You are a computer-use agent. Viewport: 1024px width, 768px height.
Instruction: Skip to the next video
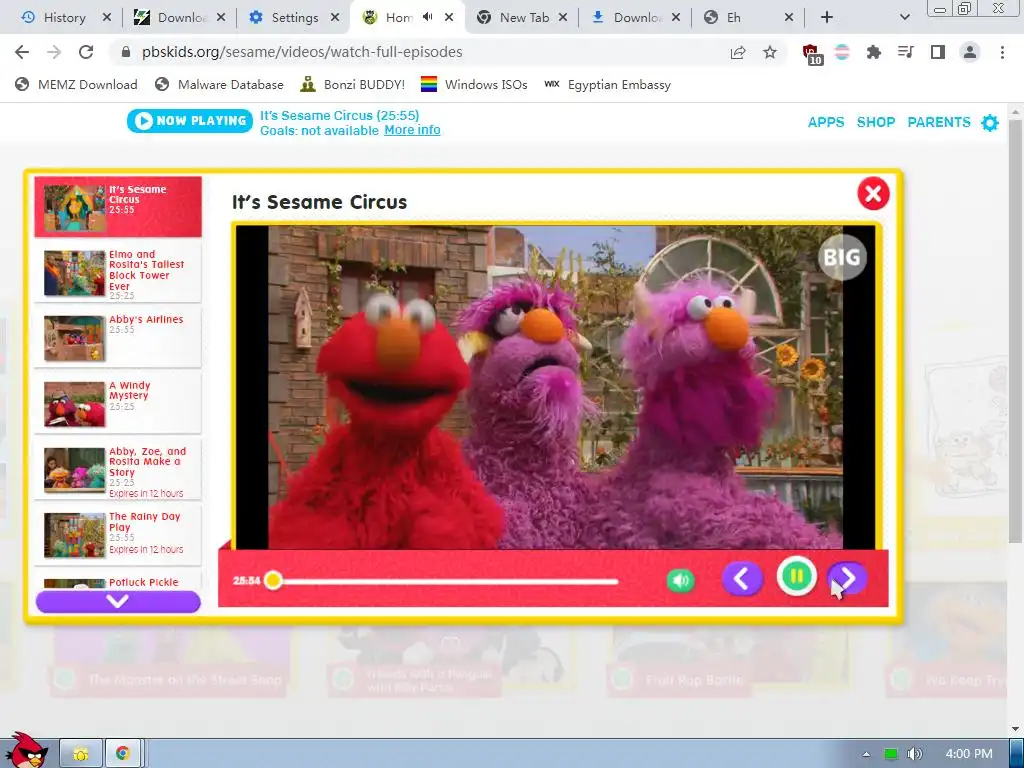(847, 578)
